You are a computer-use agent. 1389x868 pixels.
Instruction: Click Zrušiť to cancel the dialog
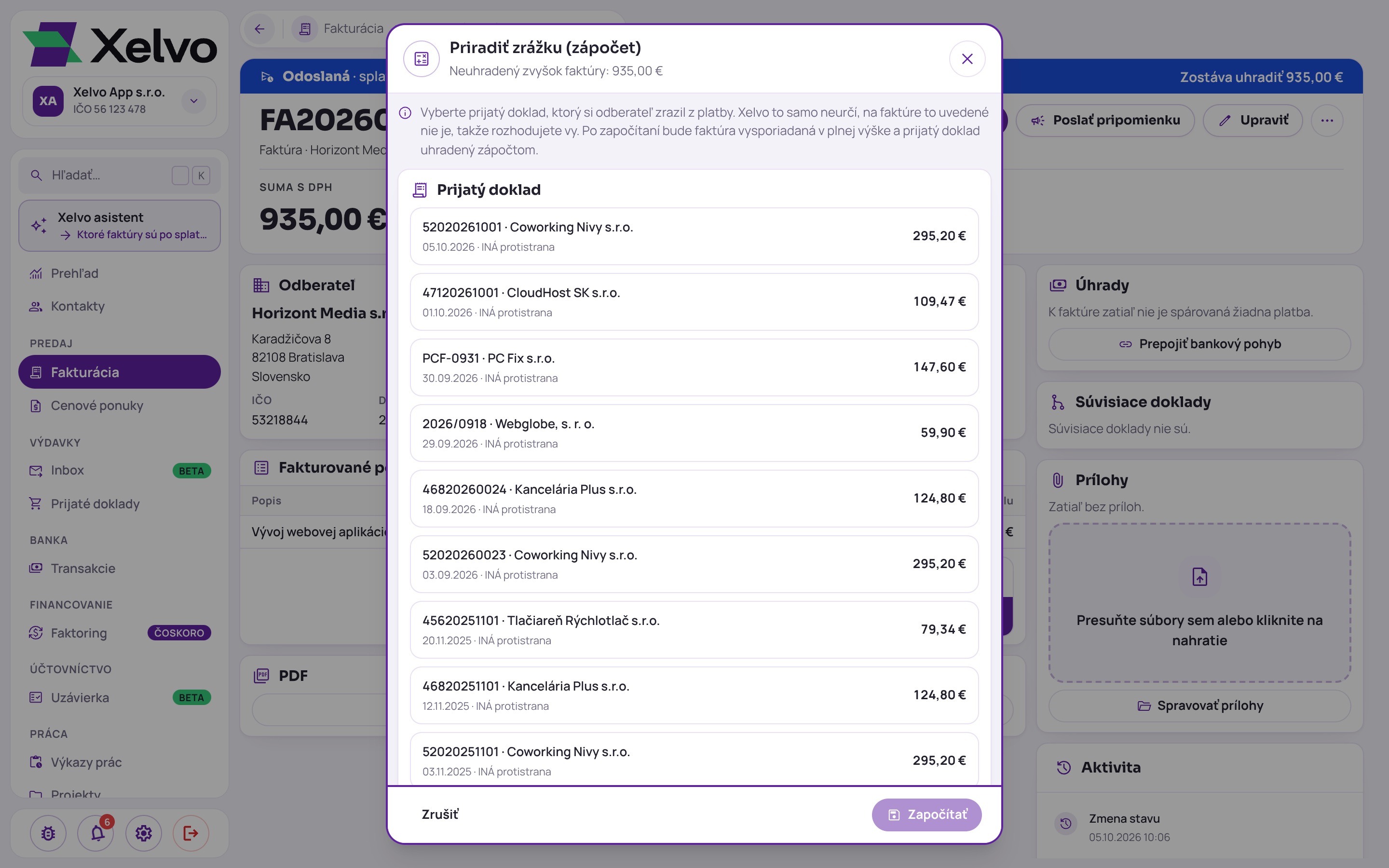(x=440, y=814)
